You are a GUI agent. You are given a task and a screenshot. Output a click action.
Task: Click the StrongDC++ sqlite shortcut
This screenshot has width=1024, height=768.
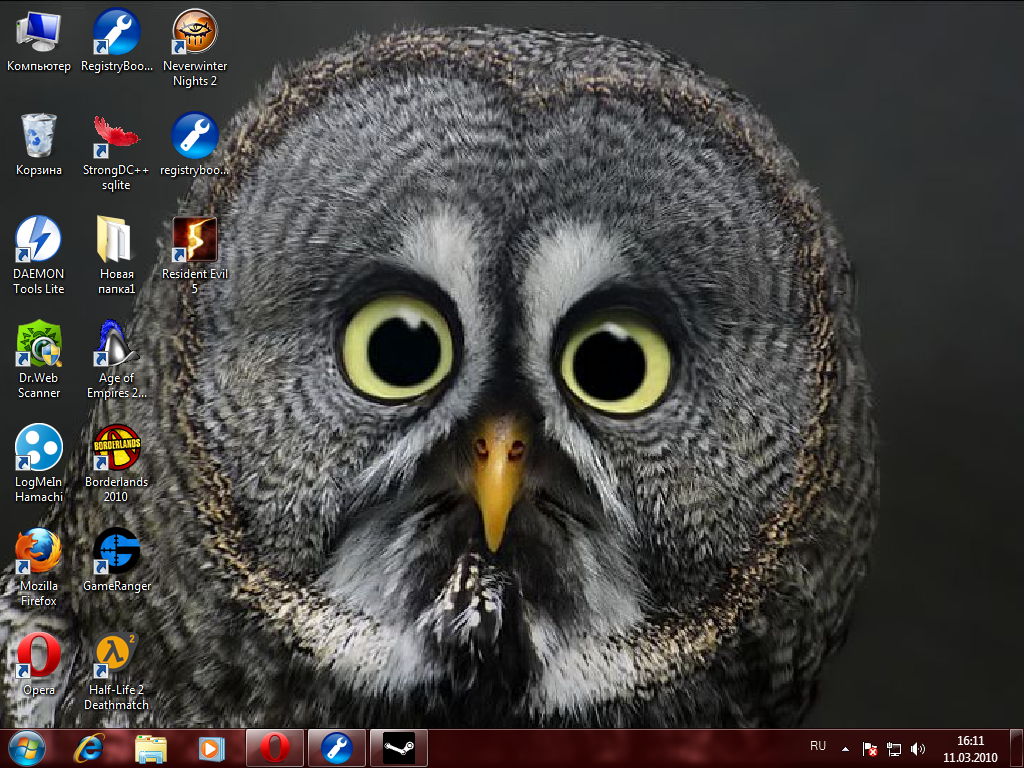click(x=116, y=153)
